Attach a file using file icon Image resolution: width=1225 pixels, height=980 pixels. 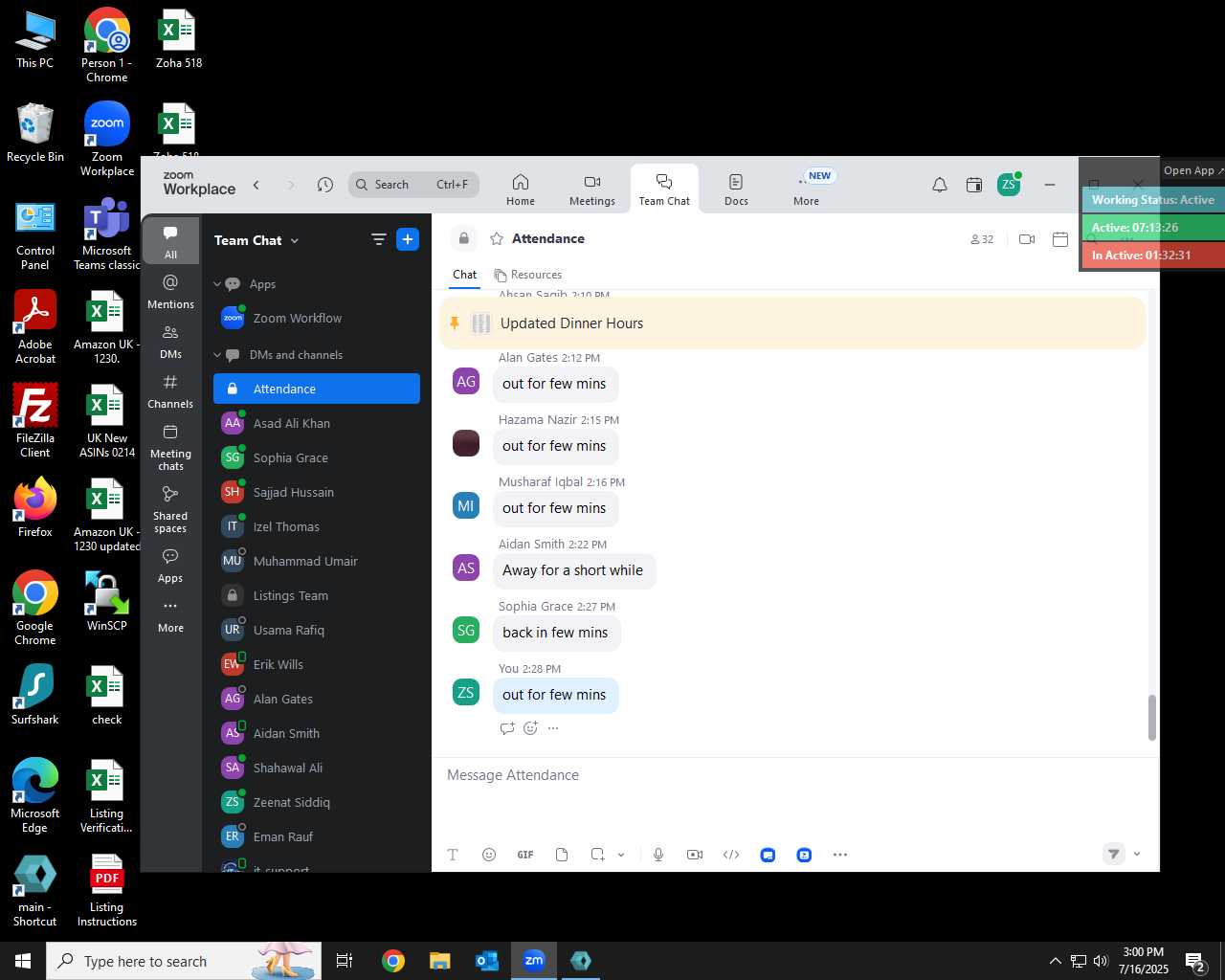pos(562,855)
